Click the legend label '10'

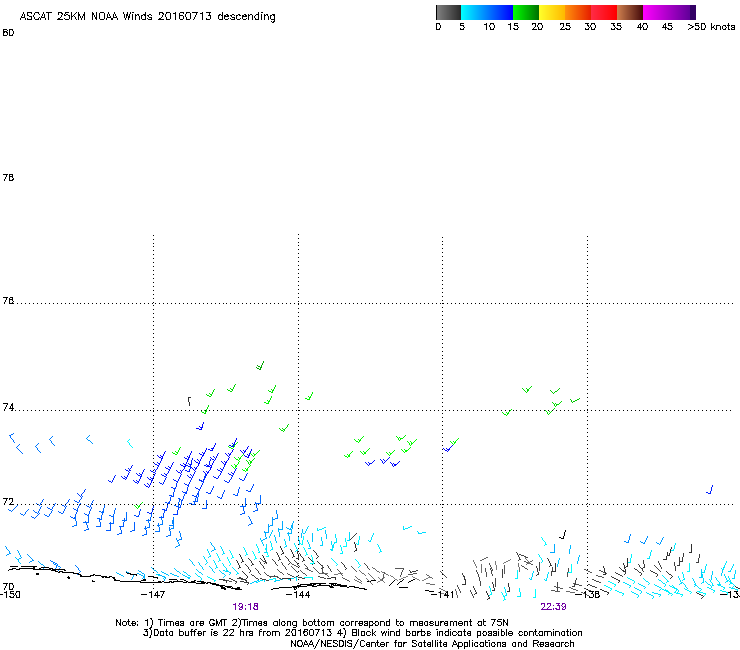[489, 27]
